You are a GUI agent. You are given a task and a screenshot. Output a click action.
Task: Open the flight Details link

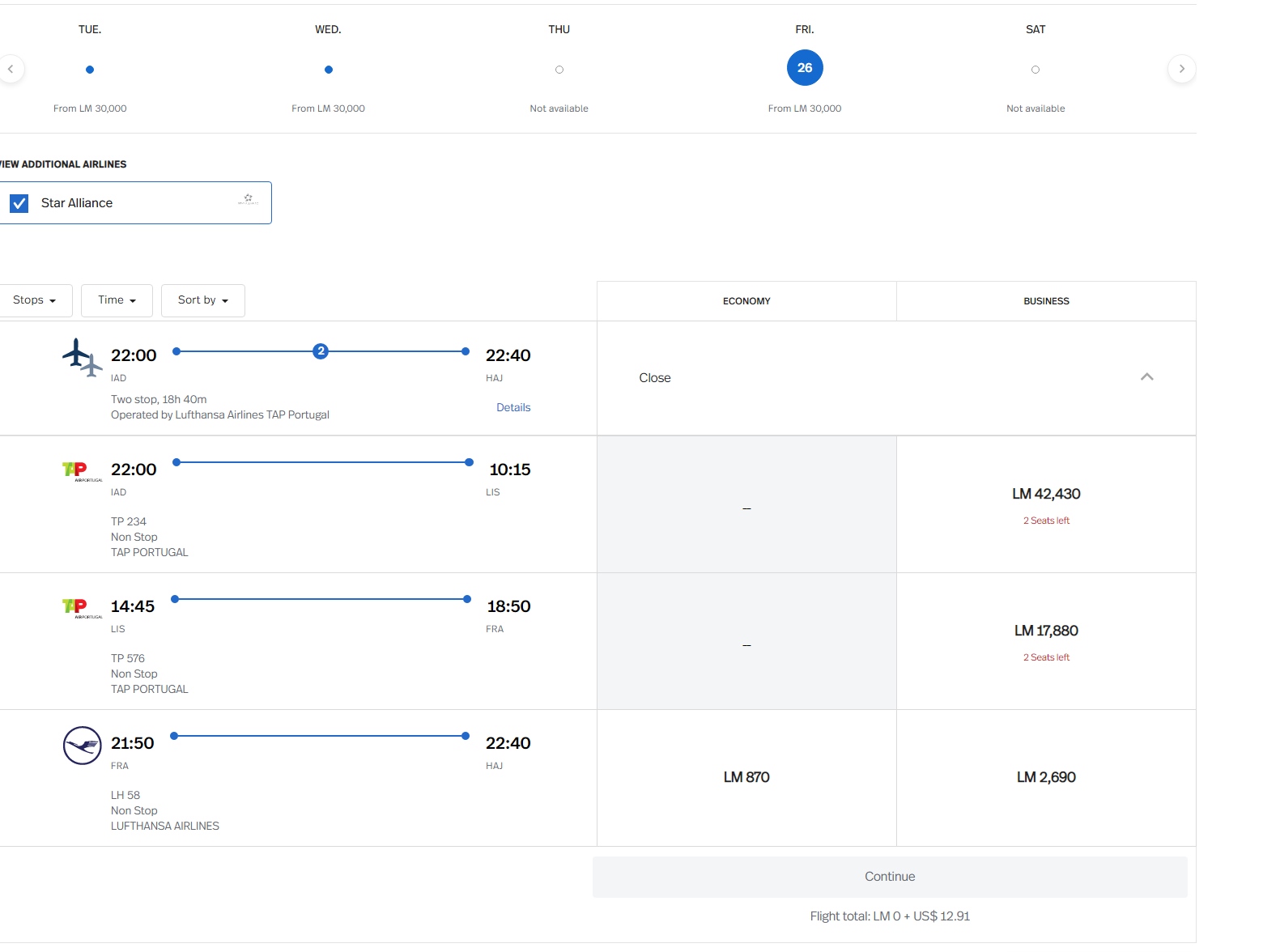pos(513,408)
